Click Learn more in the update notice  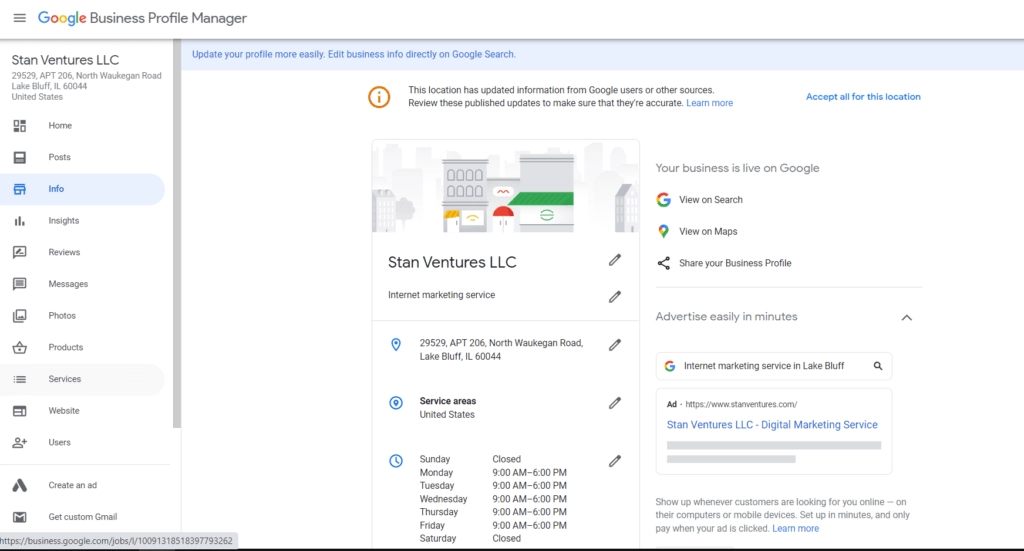click(x=709, y=103)
